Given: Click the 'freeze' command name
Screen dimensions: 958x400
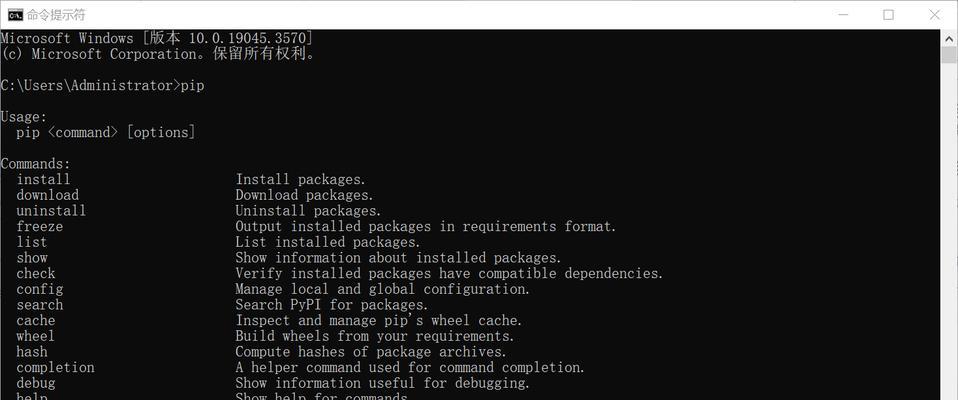Looking at the screenshot, I should [x=40, y=227].
